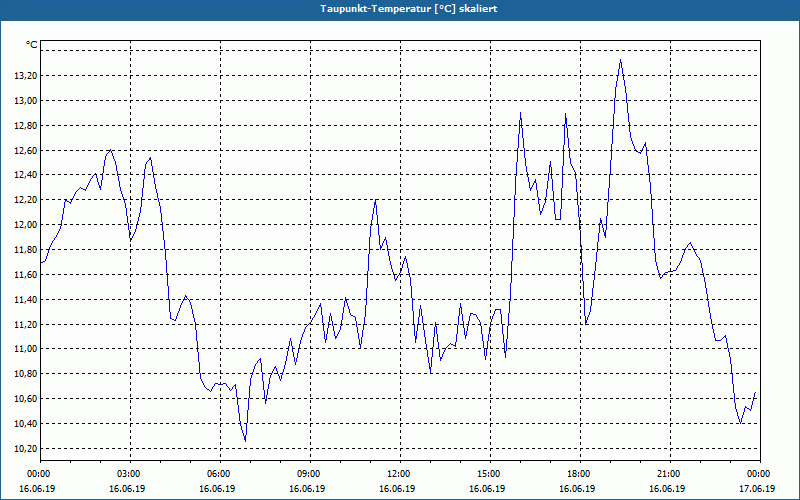Click the 10,40 y-axis value
800x500 pixels.
click(26, 424)
